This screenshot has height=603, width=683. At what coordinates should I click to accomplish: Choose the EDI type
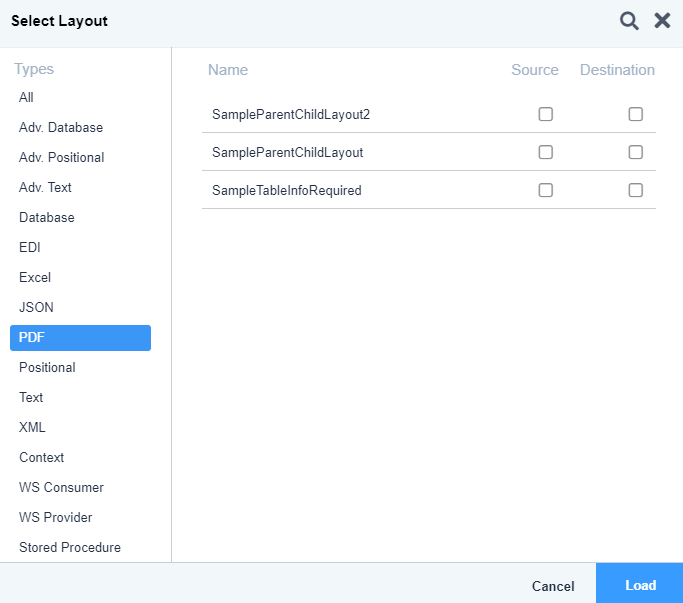tap(30, 247)
